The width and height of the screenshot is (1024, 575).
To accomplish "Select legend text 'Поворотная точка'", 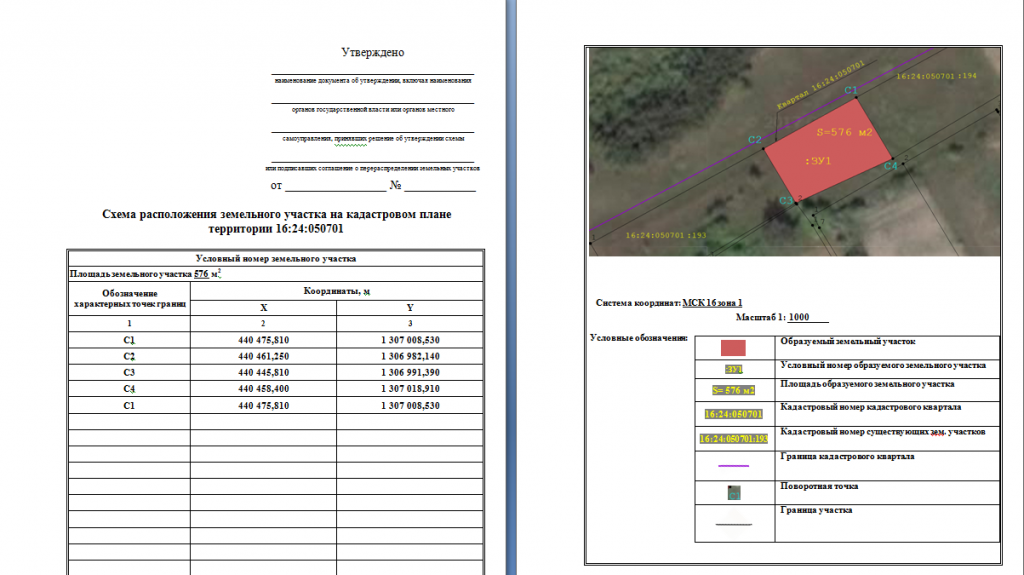I will coord(819,486).
